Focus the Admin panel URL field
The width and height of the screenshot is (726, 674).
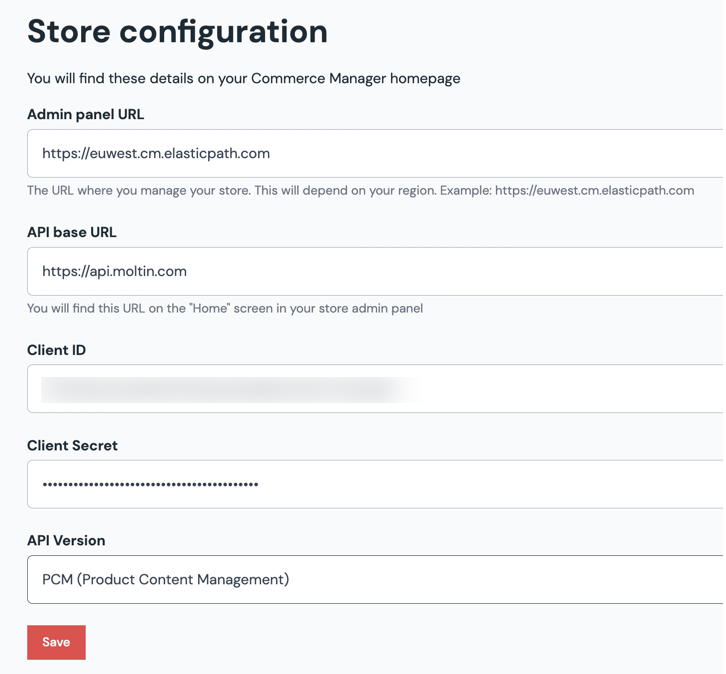click(x=375, y=154)
